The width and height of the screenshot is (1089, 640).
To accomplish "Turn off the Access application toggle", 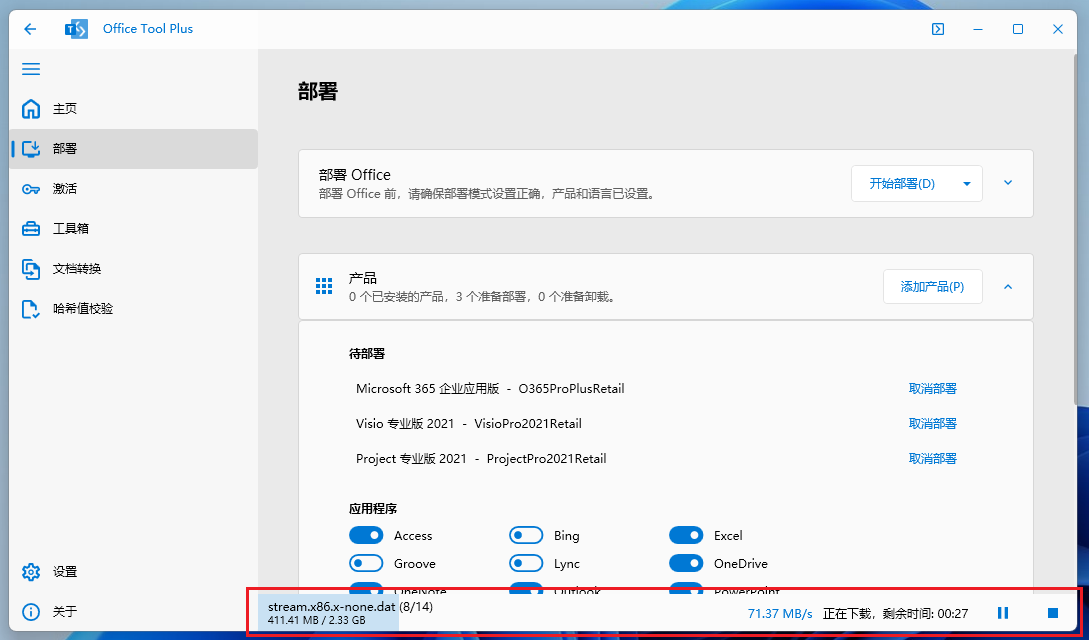I will coord(366,535).
